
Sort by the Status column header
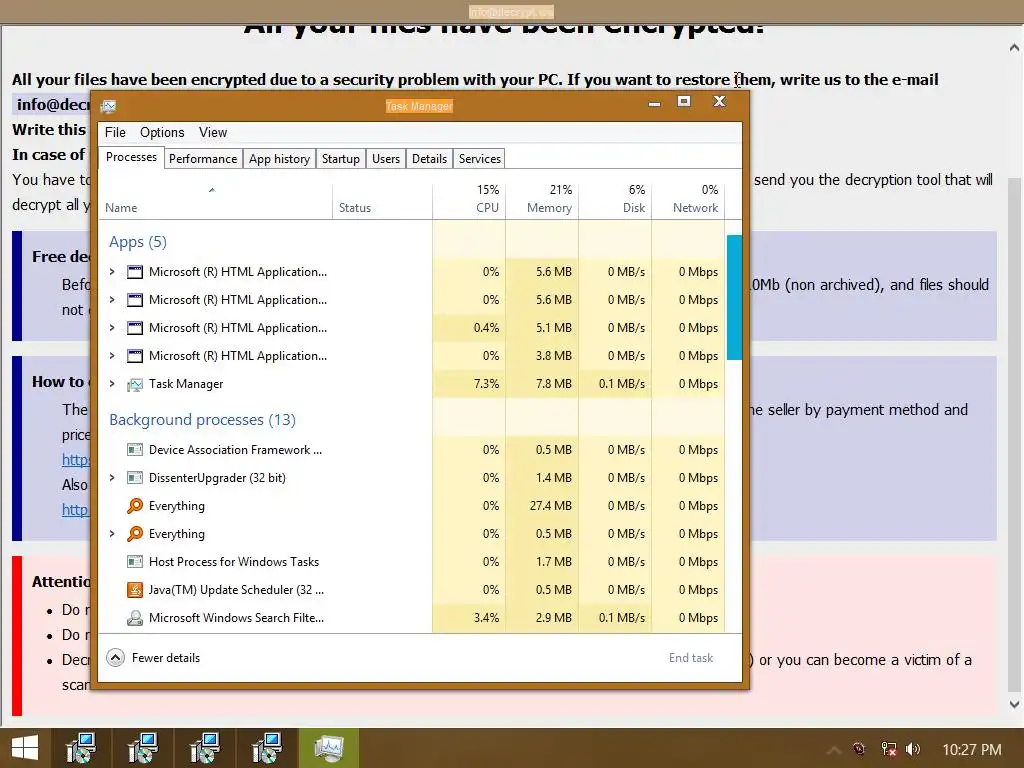pyautogui.click(x=355, y=208)
